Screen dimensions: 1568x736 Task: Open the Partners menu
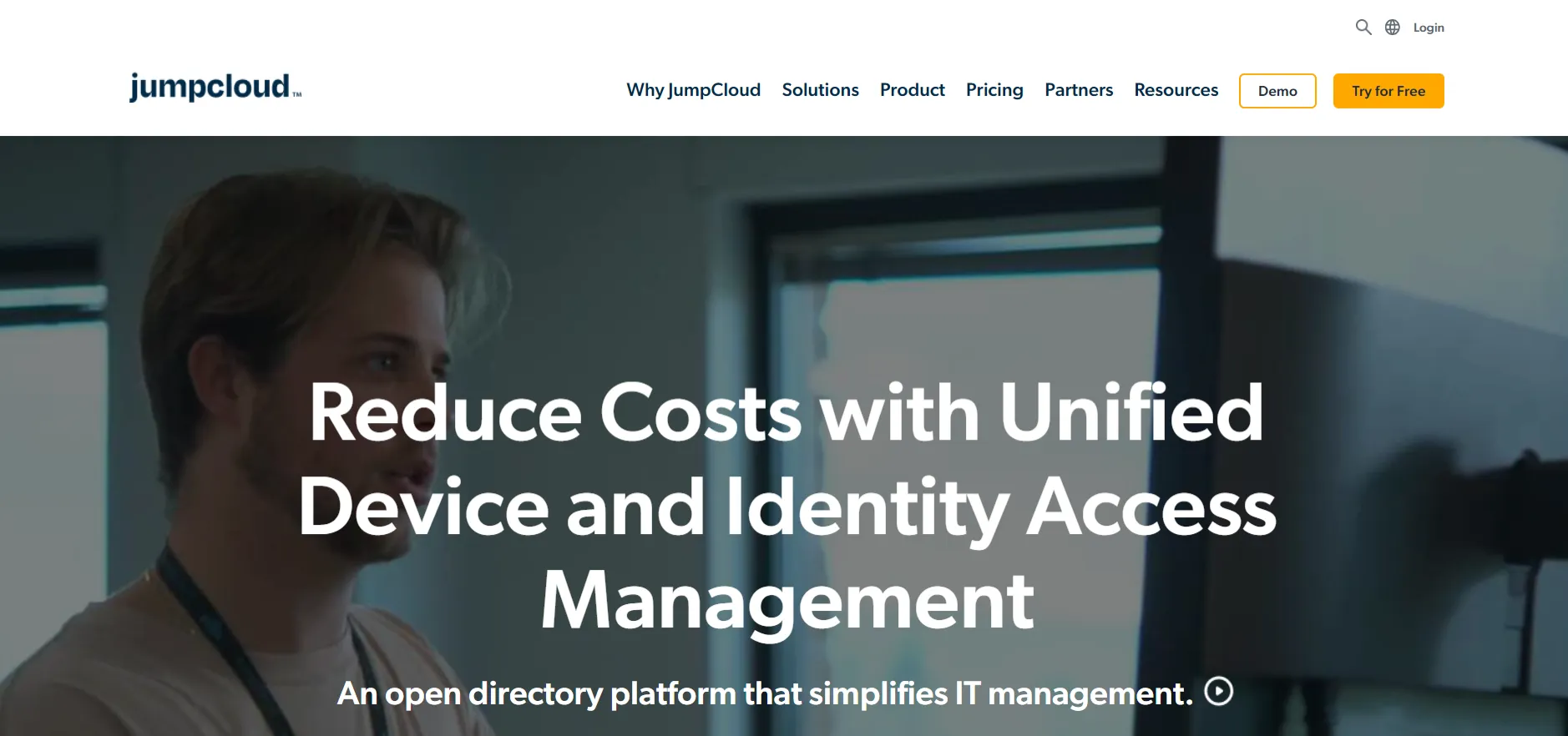[1079, 90]
